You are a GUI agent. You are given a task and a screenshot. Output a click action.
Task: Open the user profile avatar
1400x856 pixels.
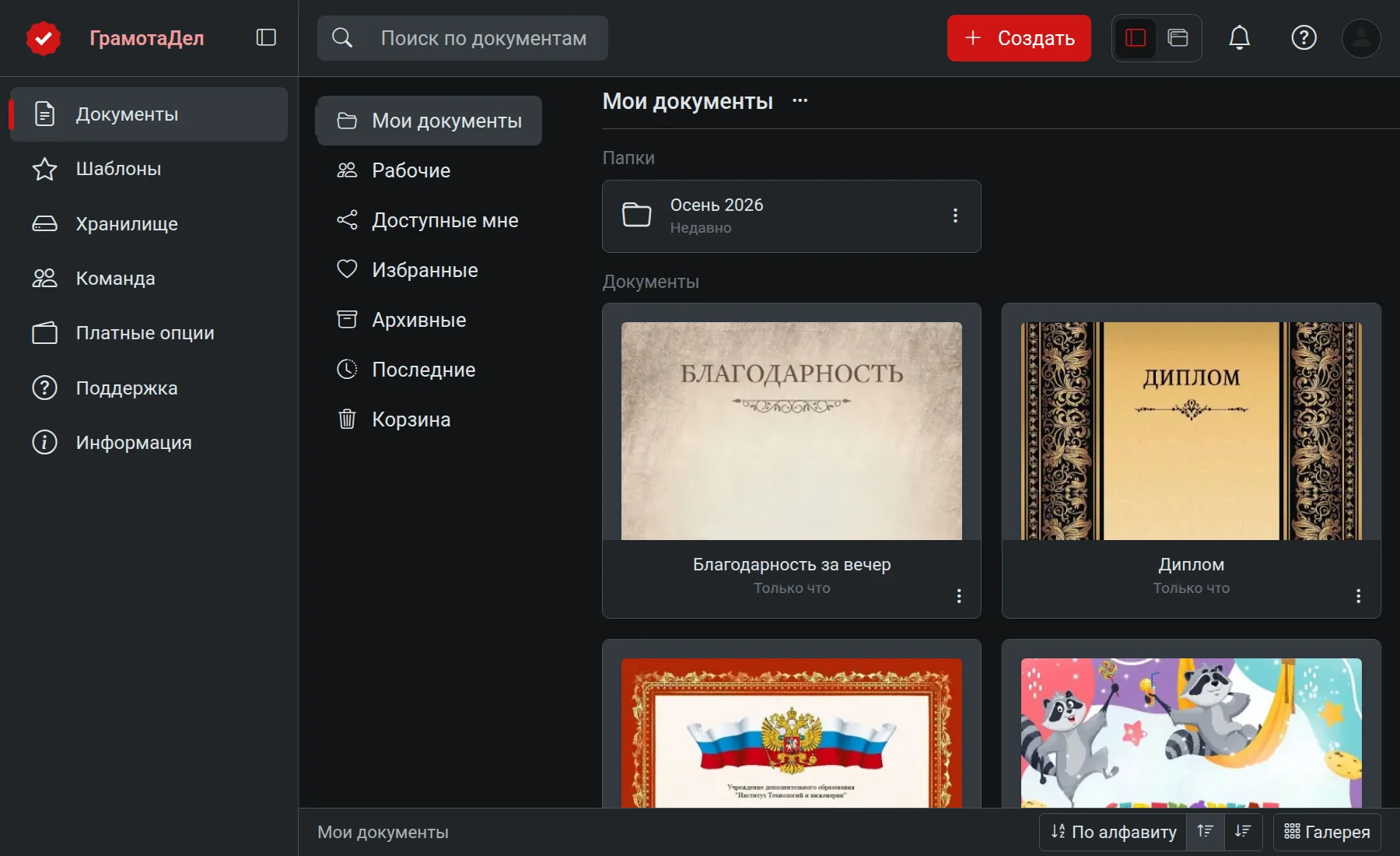click(x=1361, y=38)
